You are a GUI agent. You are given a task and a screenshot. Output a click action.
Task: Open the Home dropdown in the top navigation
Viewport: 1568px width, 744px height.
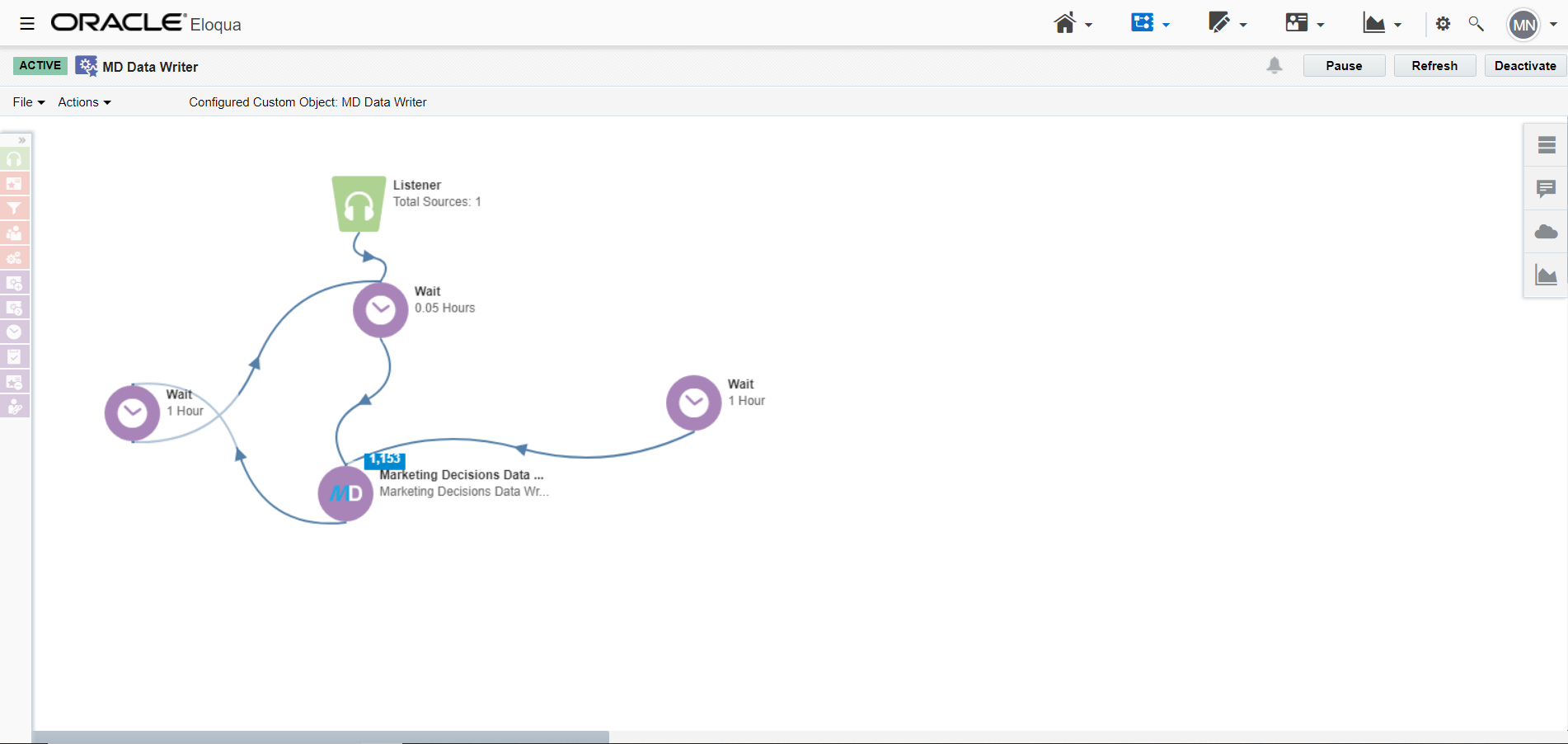point(1073,24)
